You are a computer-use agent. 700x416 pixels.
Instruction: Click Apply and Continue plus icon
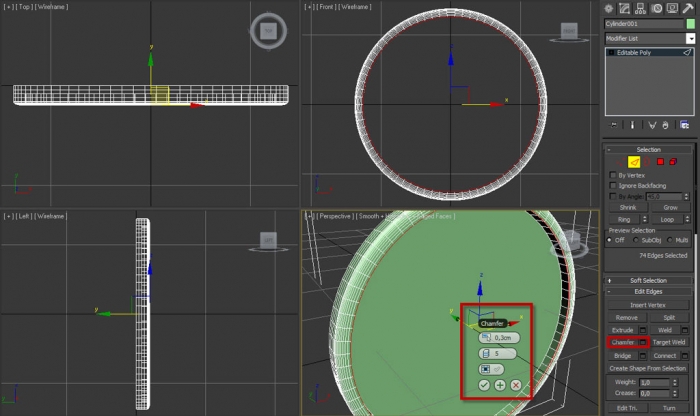tap(500, 385)
